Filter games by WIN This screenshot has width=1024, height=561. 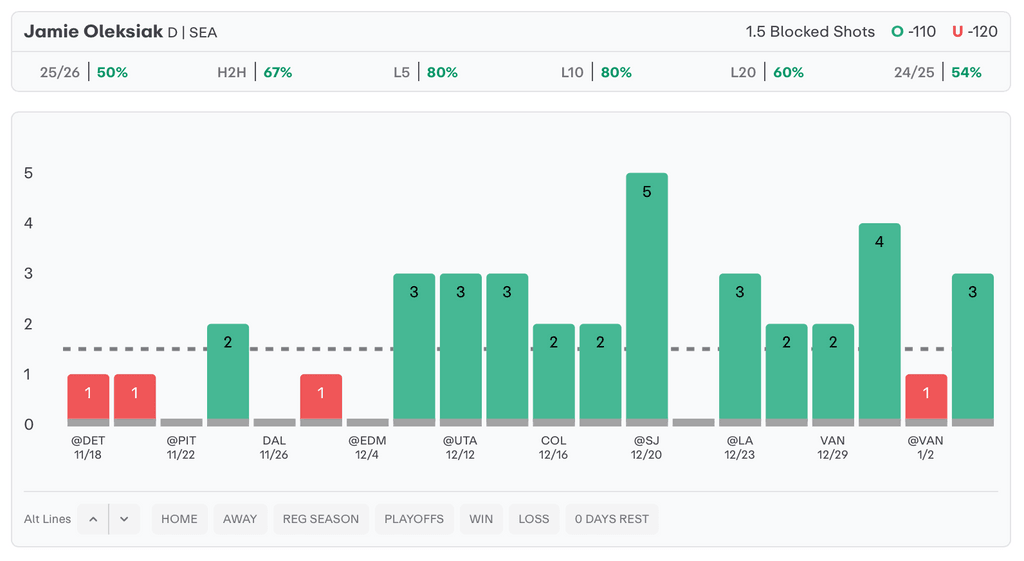pyautogui.click(x=481, y=519)
